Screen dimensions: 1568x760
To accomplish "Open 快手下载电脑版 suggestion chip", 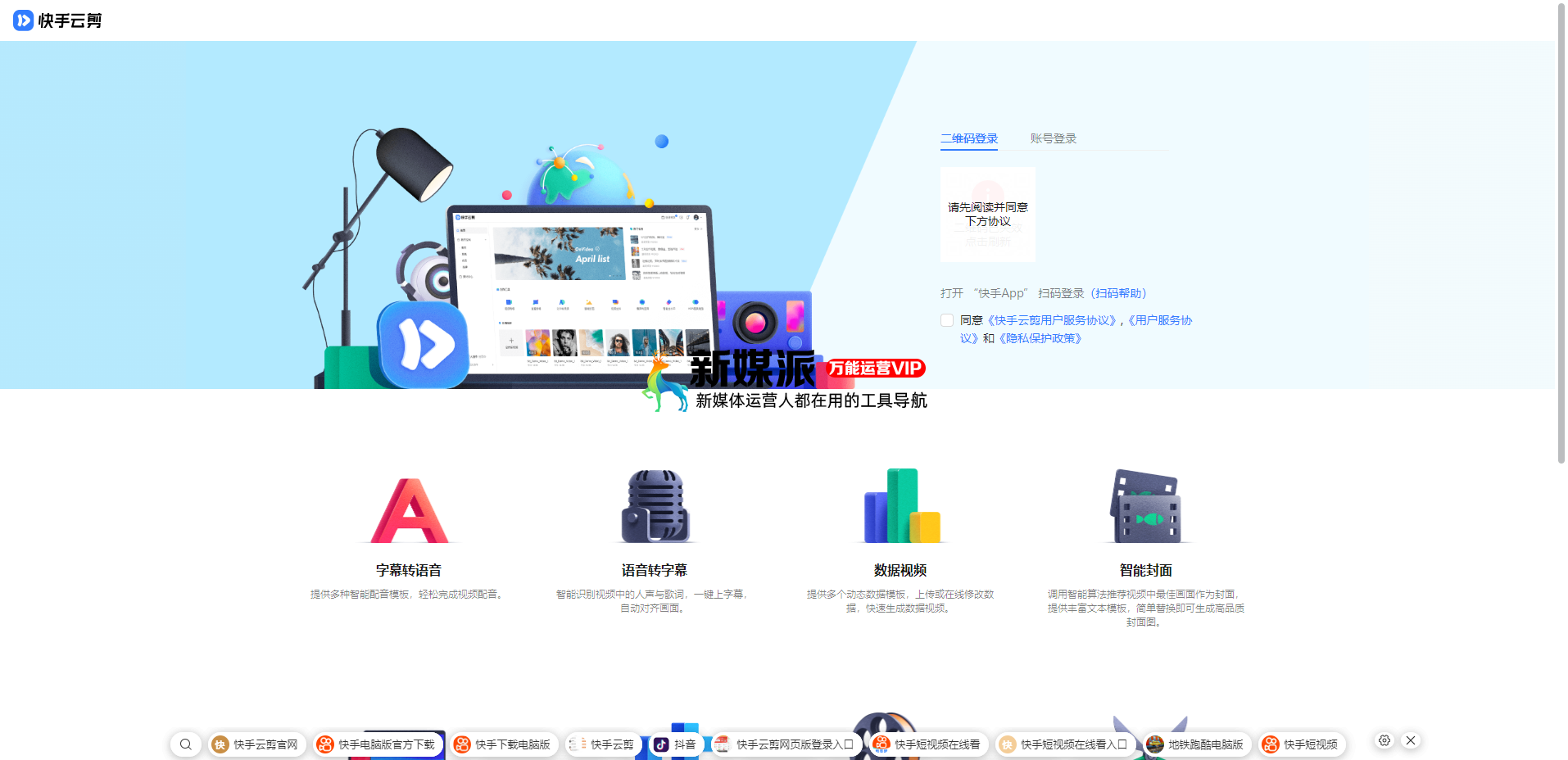I will pyautogui.click(x=504, y=744).
